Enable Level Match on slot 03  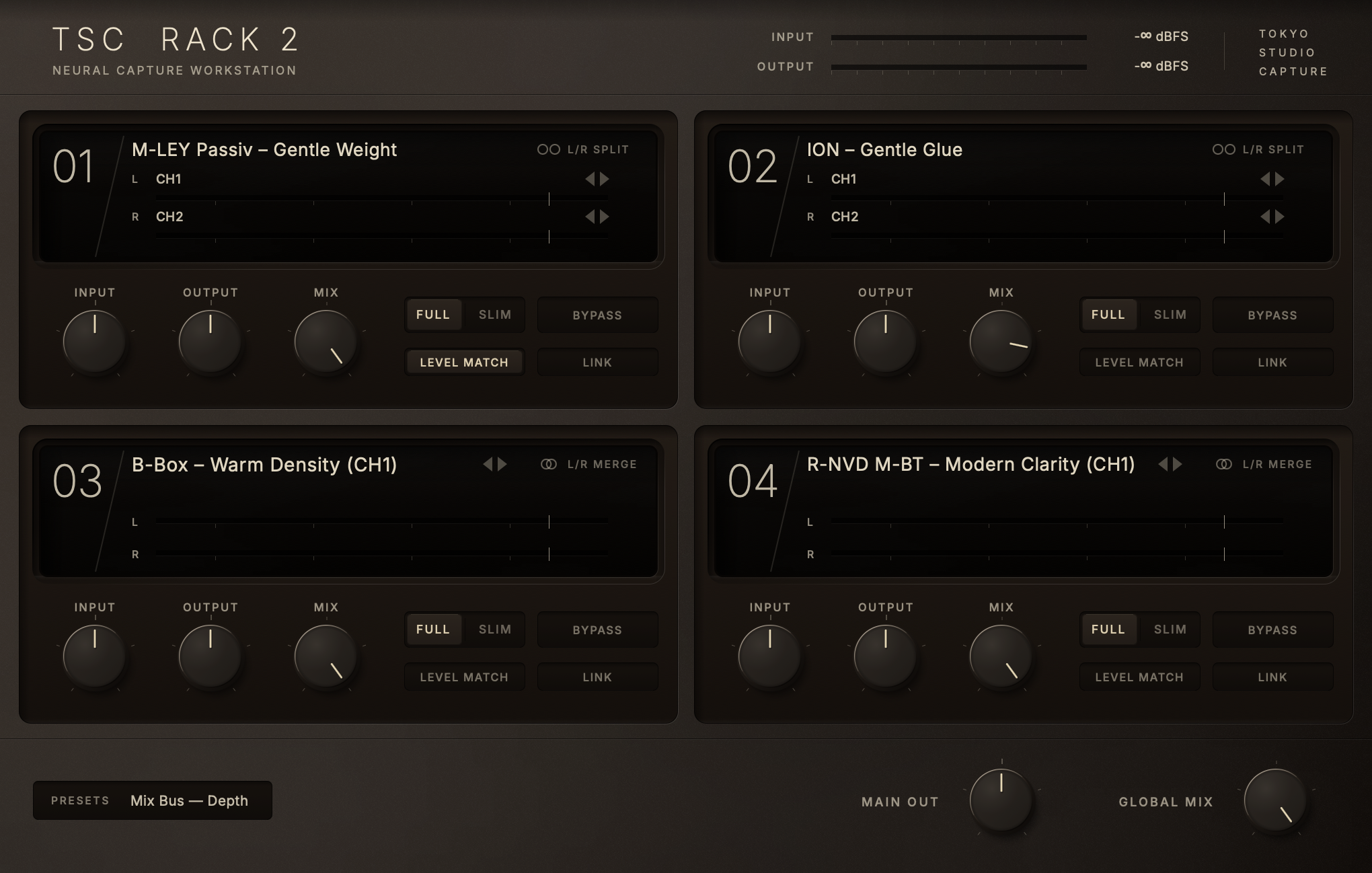tap(464, 677)
